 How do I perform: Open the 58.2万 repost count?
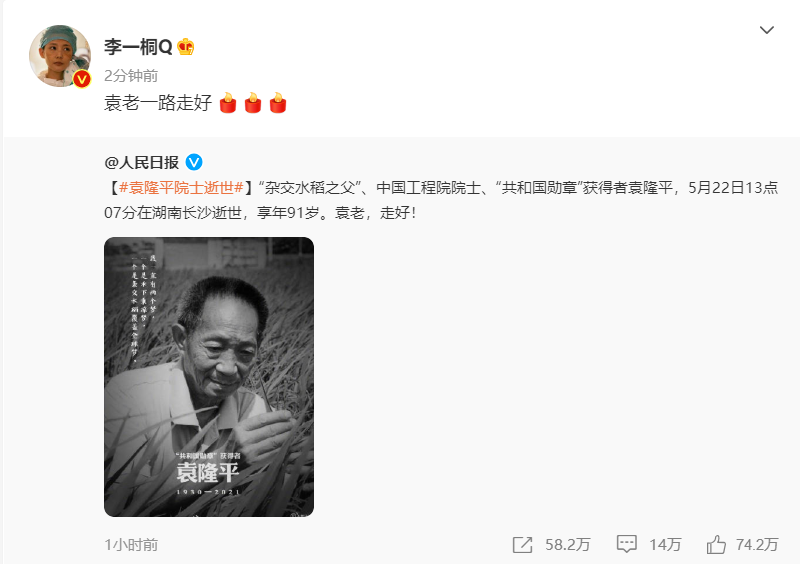(x=567, y=545)
